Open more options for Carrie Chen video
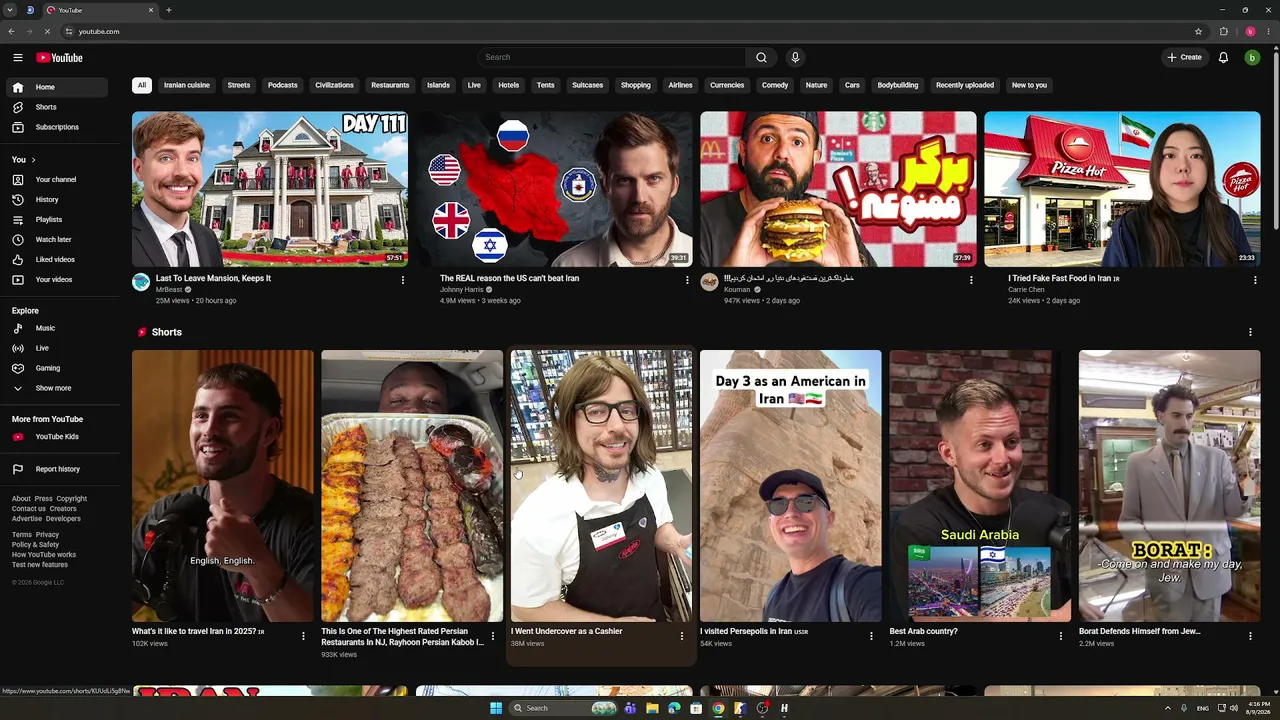The width and height of the screenshot is (1280, 720). coord(1255,280)
